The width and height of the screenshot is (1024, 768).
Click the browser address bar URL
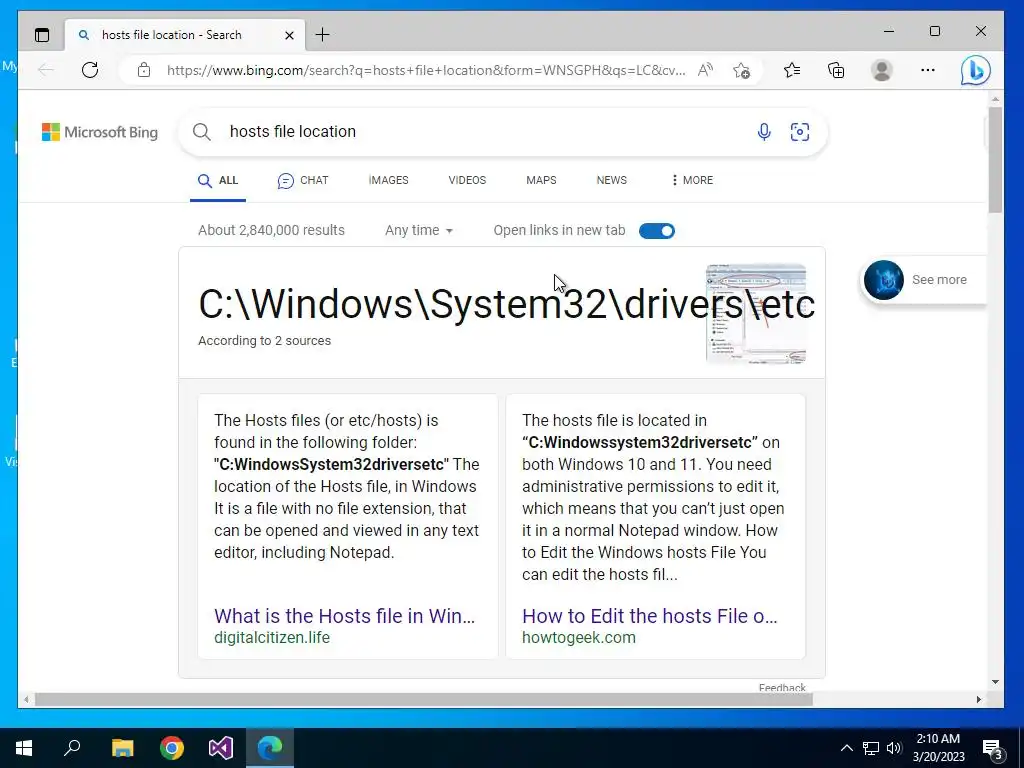(x=426, y=70)
